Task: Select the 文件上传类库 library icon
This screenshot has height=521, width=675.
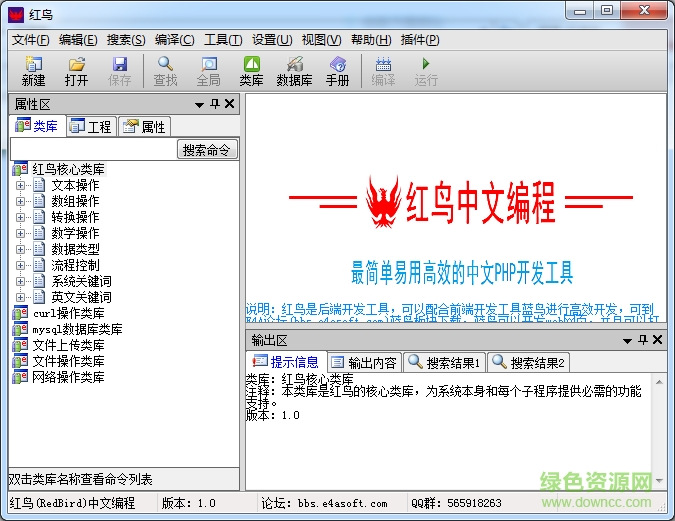Action: 20,345
